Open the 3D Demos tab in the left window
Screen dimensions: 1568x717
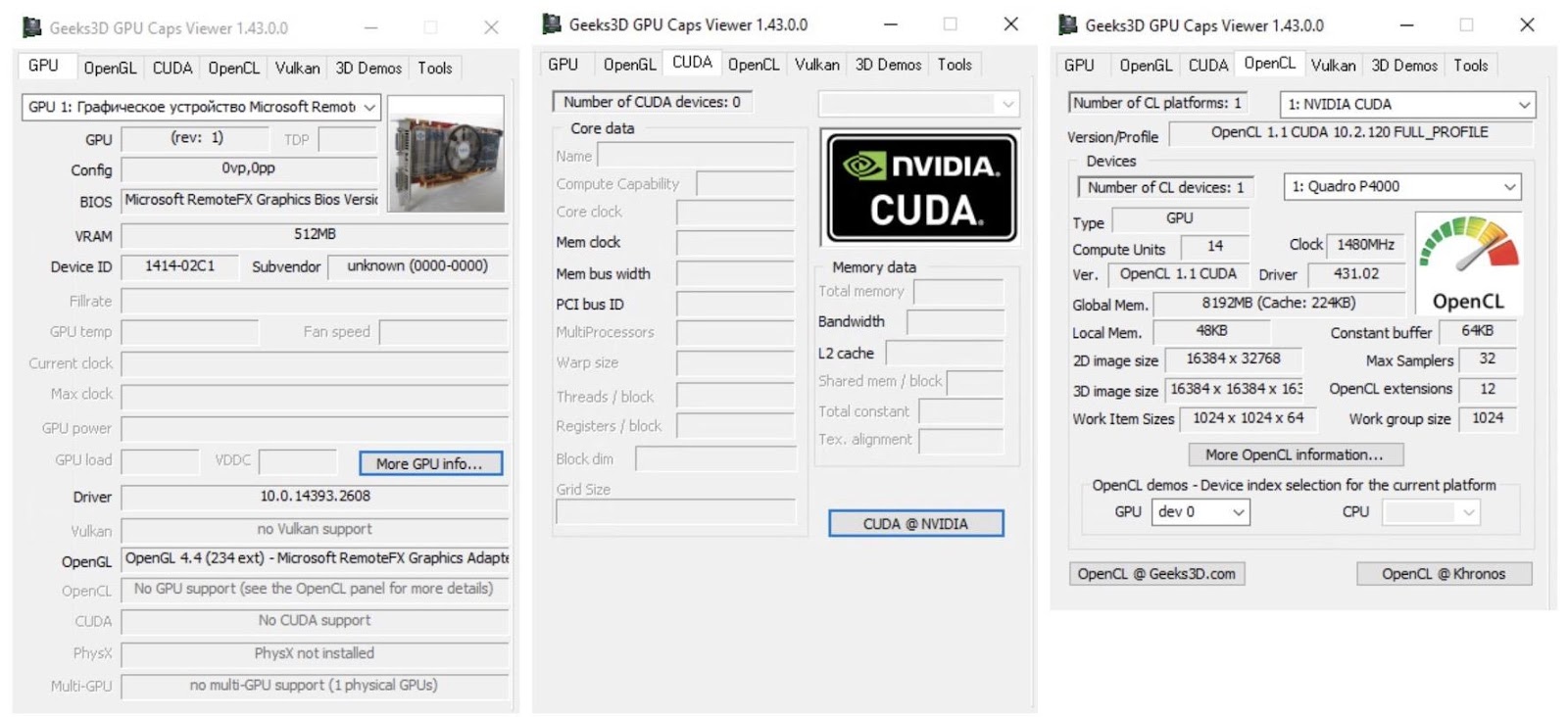tap(368, 68)
